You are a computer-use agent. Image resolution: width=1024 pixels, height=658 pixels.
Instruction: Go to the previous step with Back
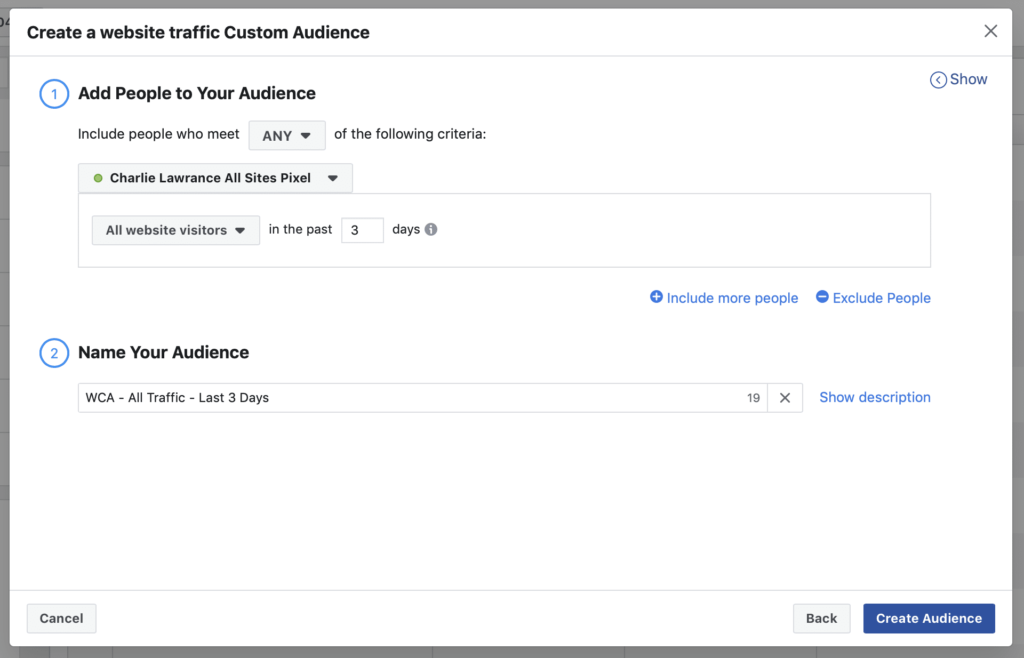(x=821, y=618)
